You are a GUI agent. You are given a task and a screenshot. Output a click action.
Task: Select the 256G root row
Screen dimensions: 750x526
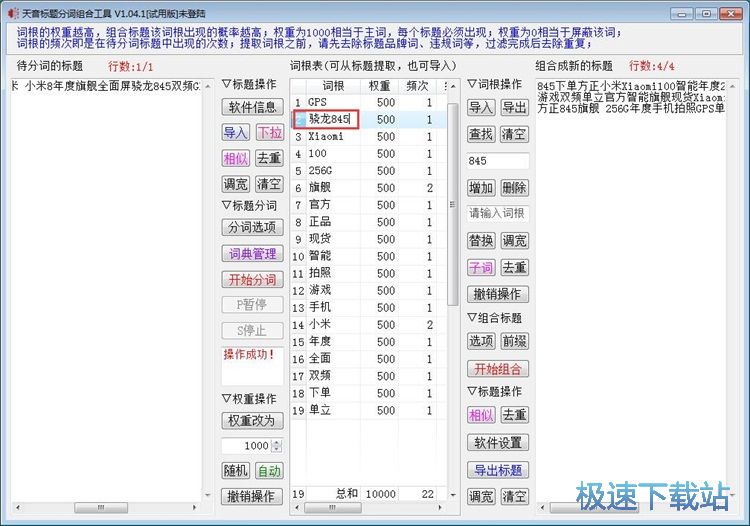(368, 171)
